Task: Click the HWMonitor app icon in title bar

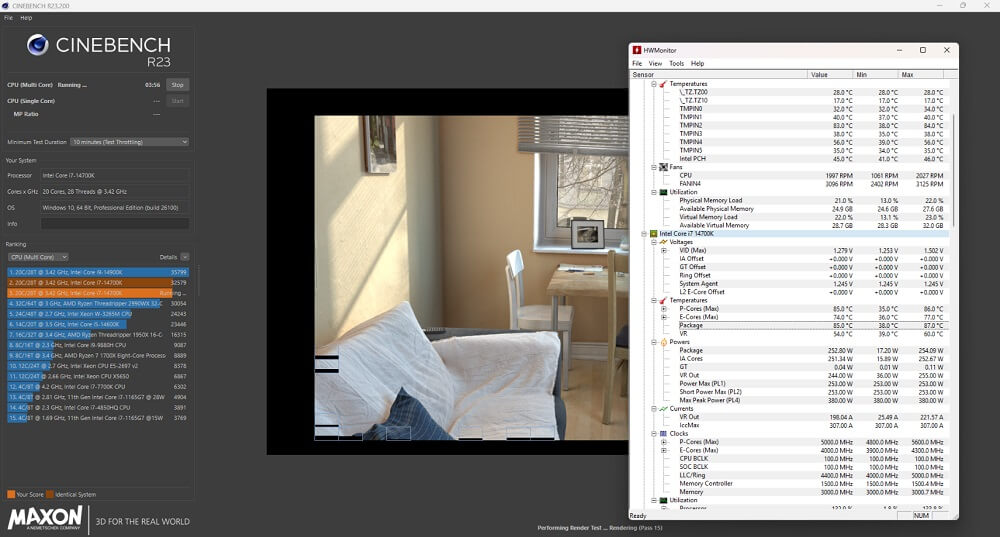Action: tap(635, 50)
